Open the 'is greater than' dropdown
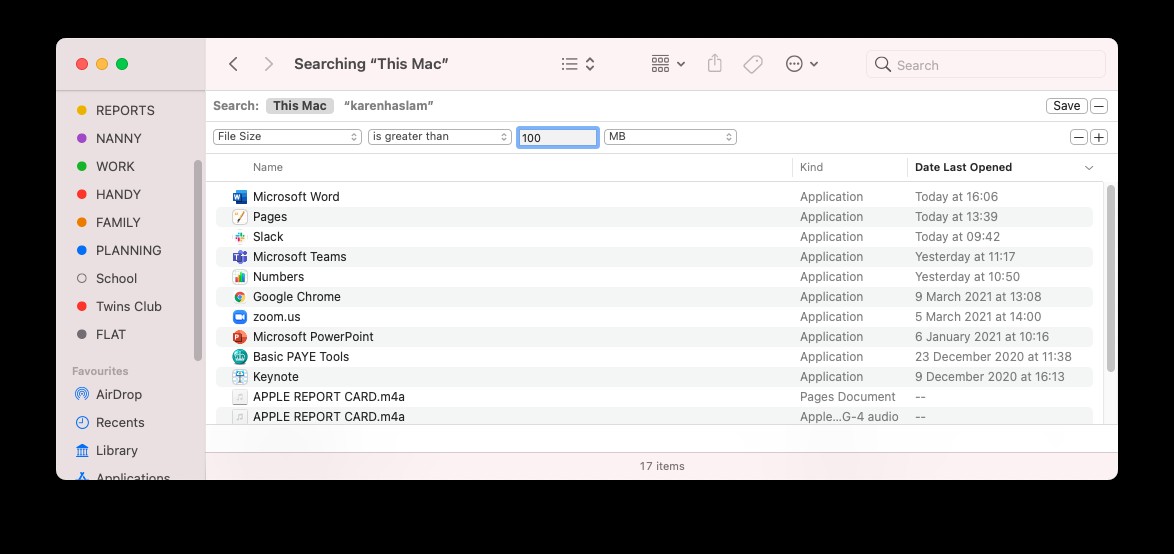This screenshot has width=1174, height=554. tap(440, 137)
